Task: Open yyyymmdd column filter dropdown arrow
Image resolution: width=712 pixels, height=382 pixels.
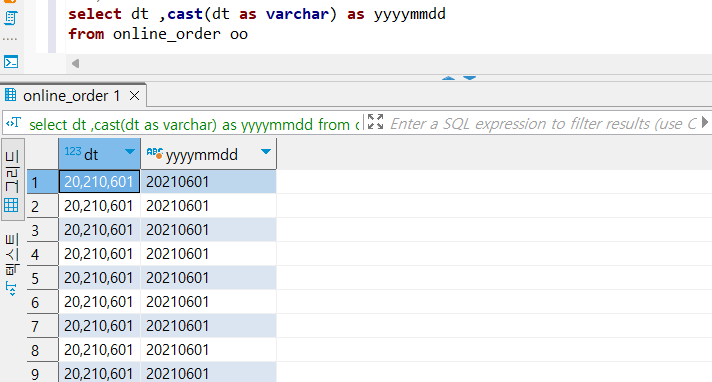Action: pos(266,152)
